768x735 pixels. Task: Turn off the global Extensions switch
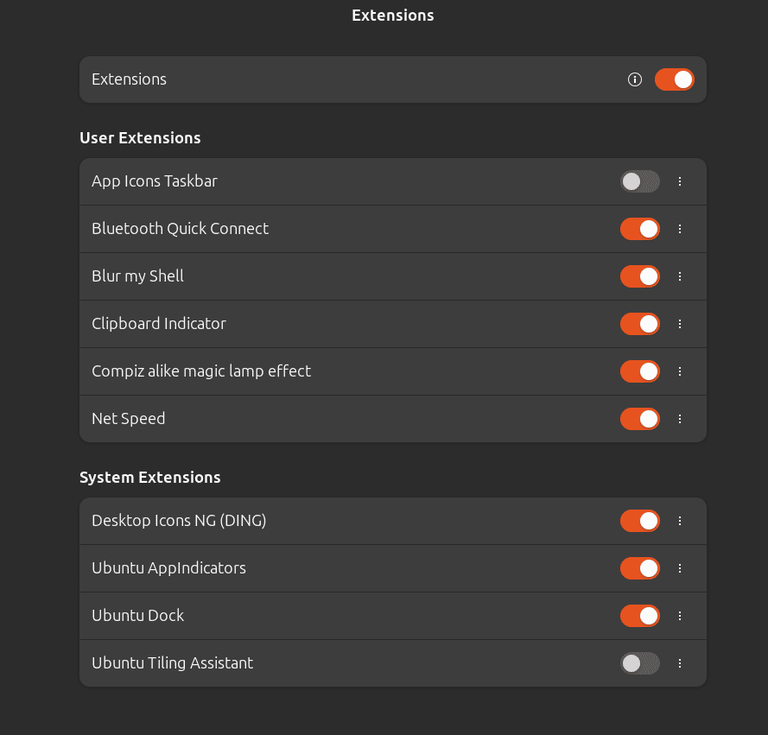coord(674,79)
